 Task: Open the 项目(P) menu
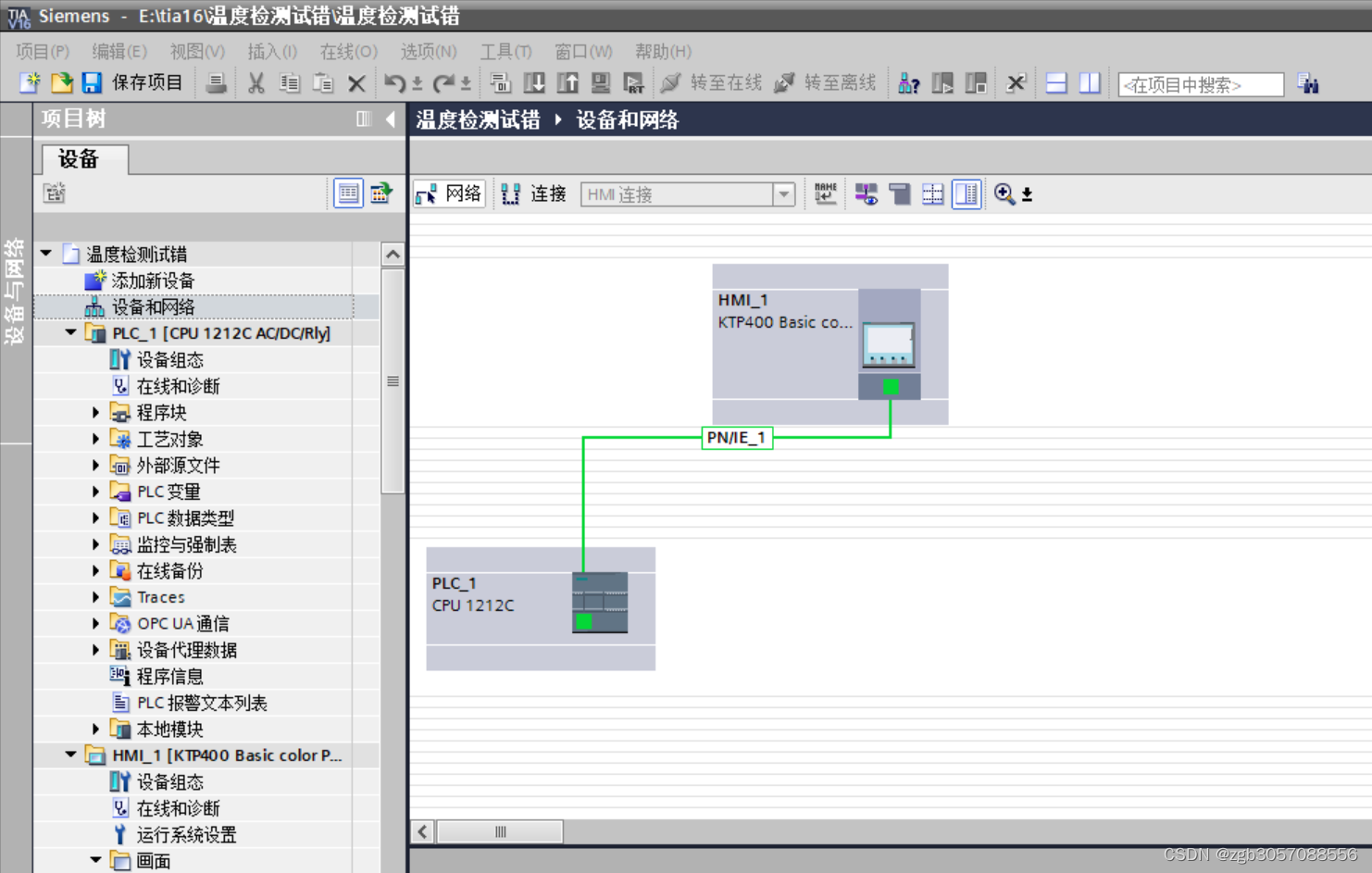[x=43, y=52]
